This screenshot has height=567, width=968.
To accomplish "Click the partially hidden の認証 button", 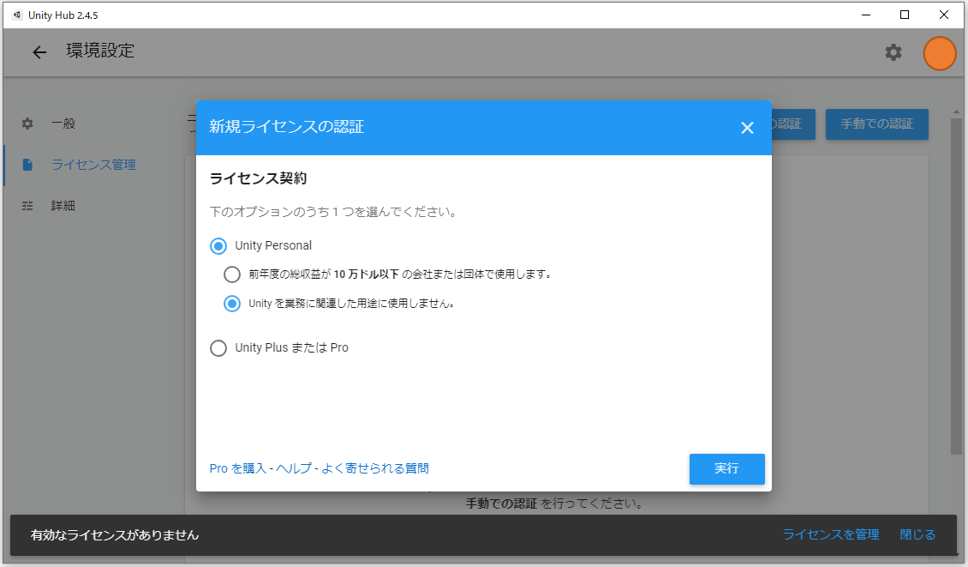I will [x=793, y=124].
